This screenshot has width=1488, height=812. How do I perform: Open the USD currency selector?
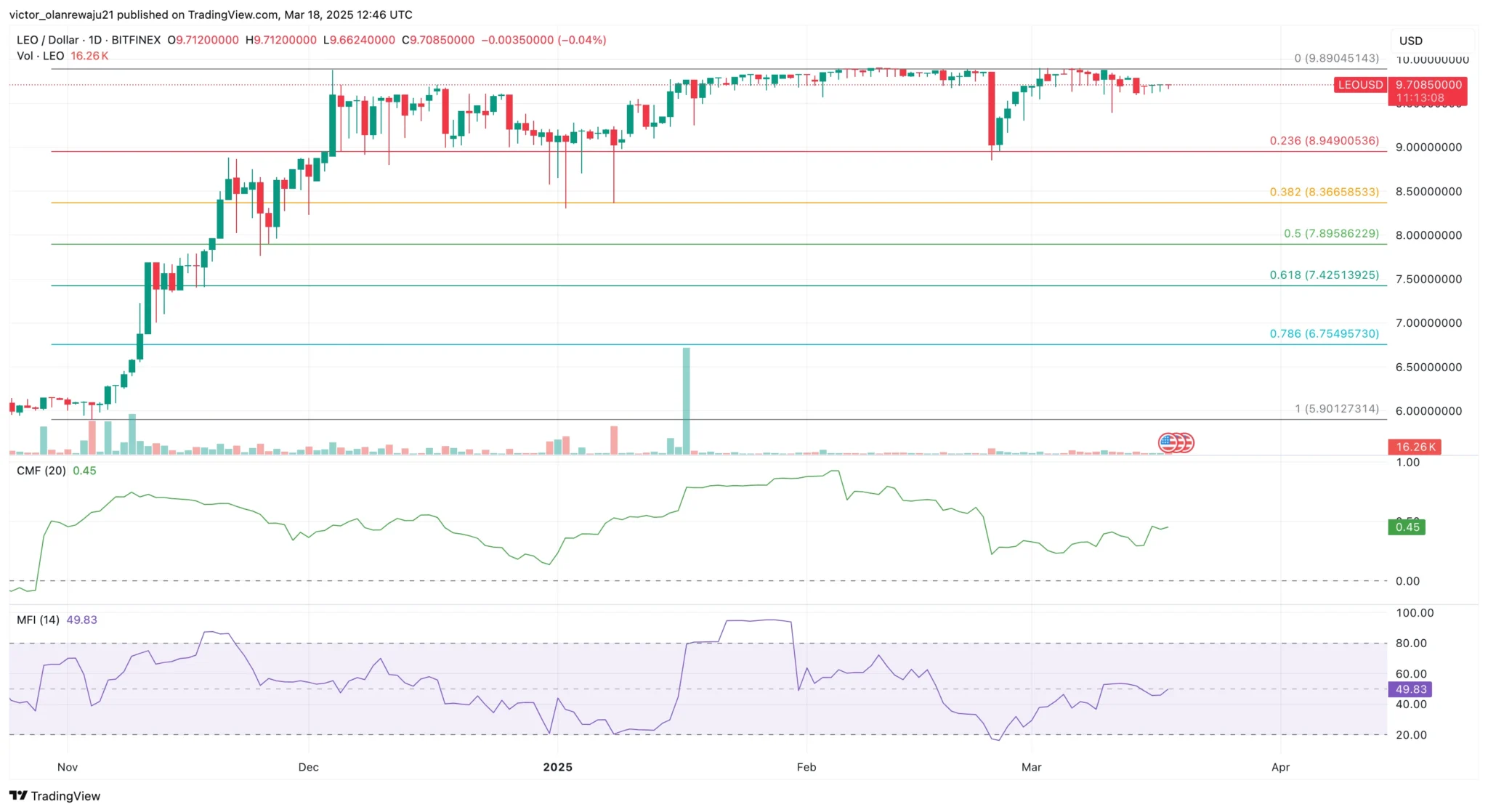(1410, 41)
